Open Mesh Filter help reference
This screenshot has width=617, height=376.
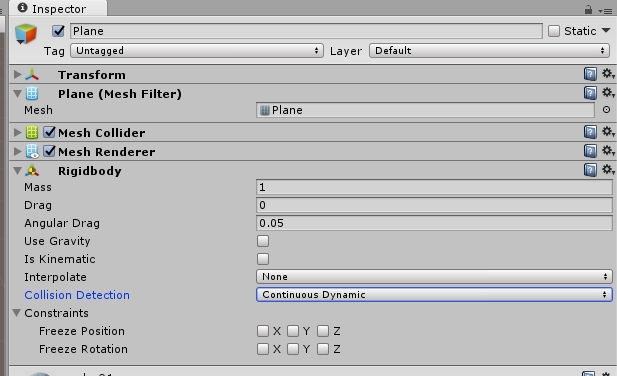pos(590,93)
